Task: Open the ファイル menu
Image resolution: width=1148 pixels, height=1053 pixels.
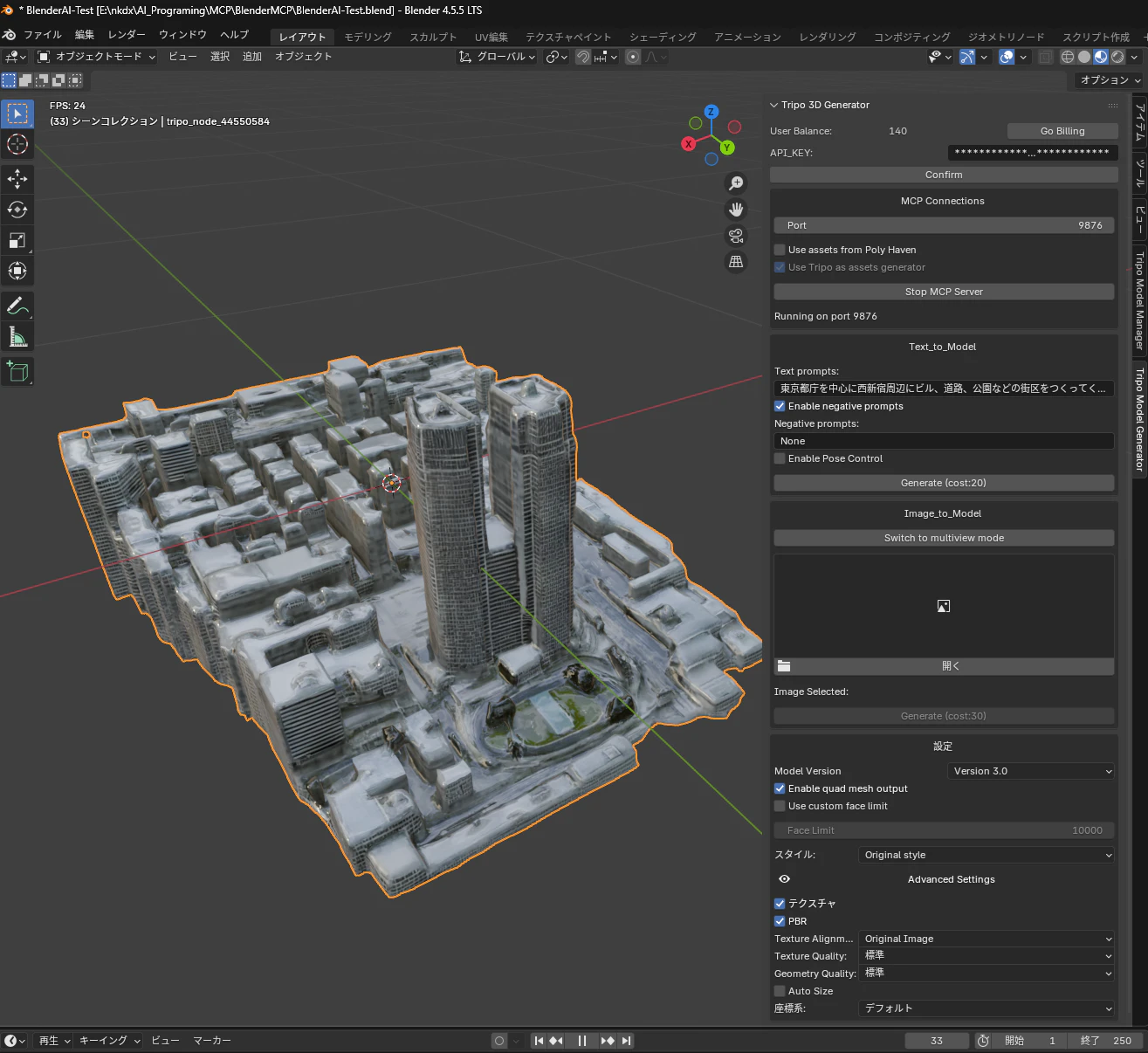Action: (42, 35)
